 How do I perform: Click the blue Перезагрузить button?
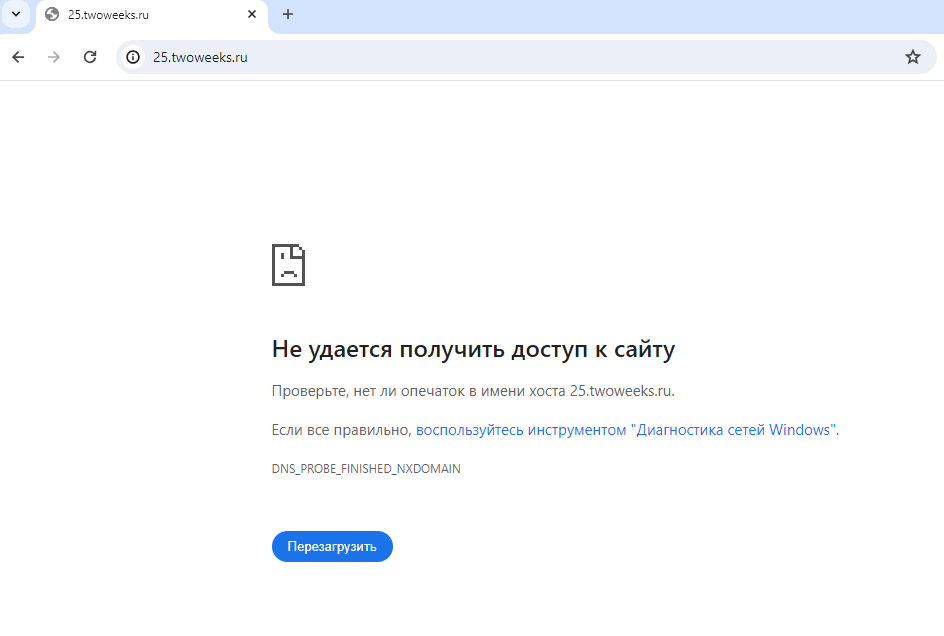pyautogui.click(x=332, y=546)
